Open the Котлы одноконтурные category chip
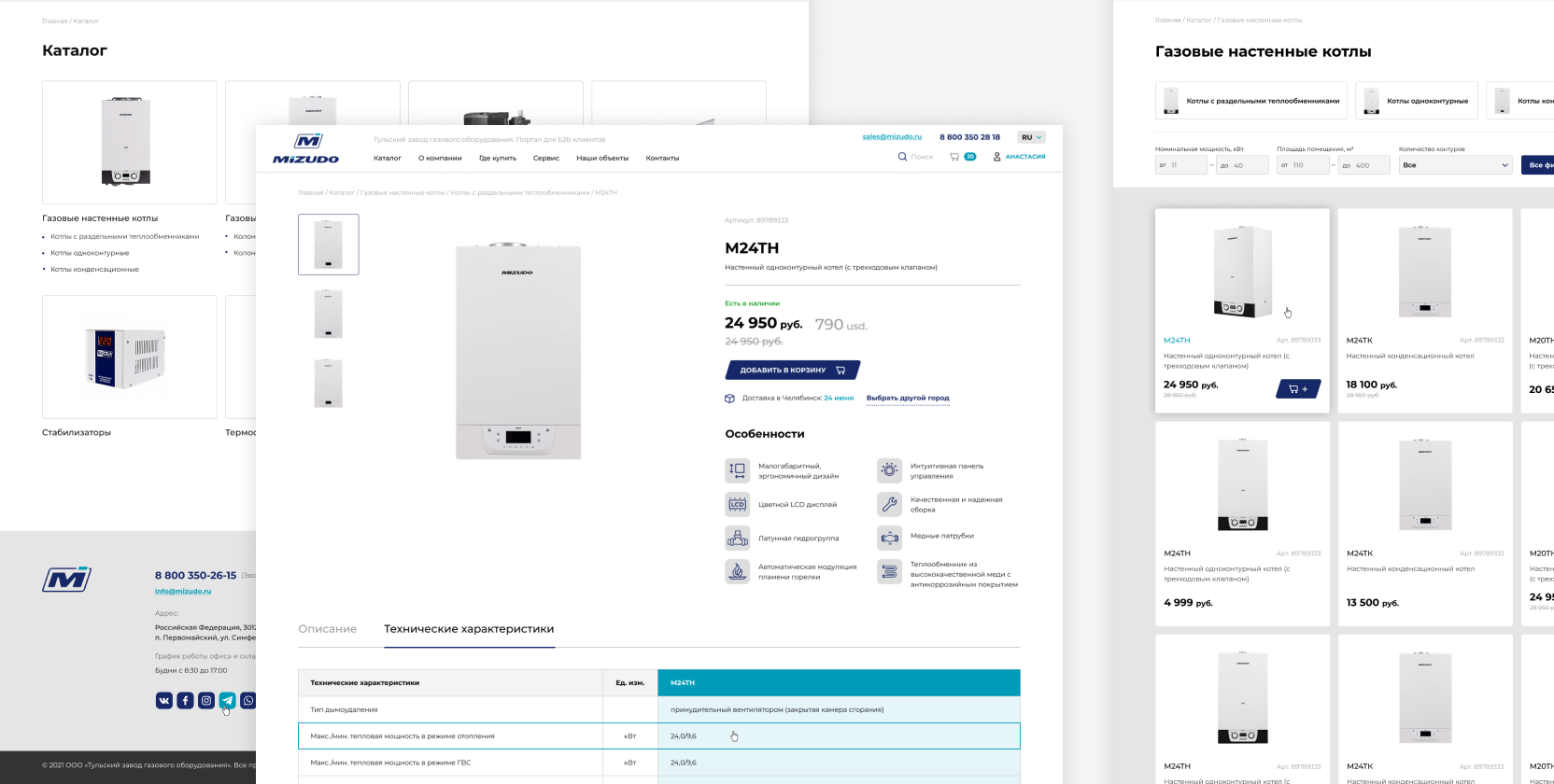 1417,101
